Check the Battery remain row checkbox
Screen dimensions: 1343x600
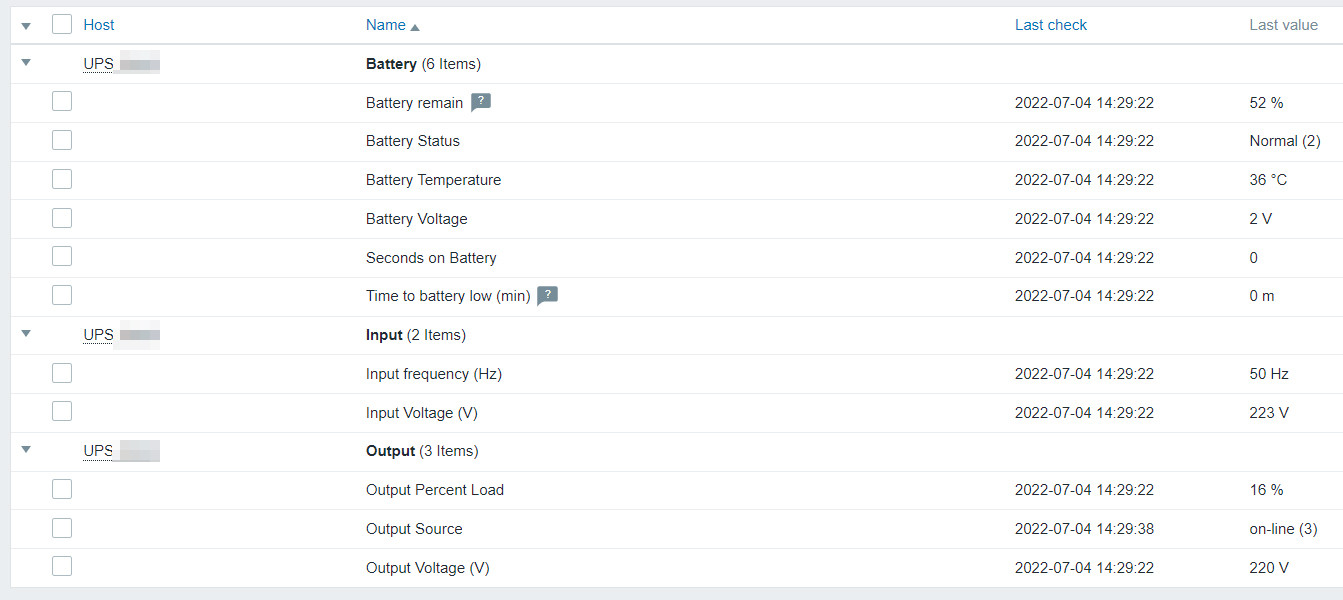[62, 102]
